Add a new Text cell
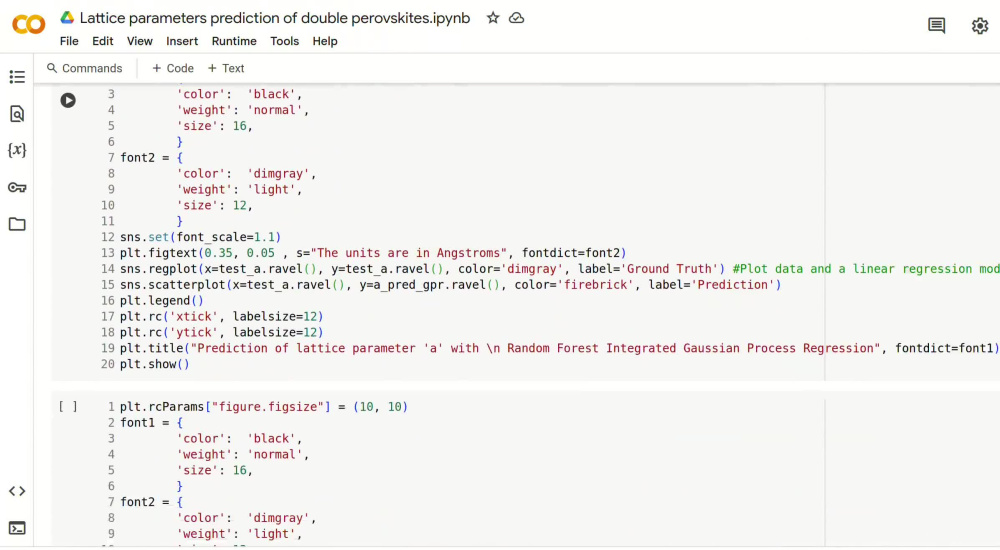The width and height of the screenshot is (1000, 550). click(x=226, y=68)
